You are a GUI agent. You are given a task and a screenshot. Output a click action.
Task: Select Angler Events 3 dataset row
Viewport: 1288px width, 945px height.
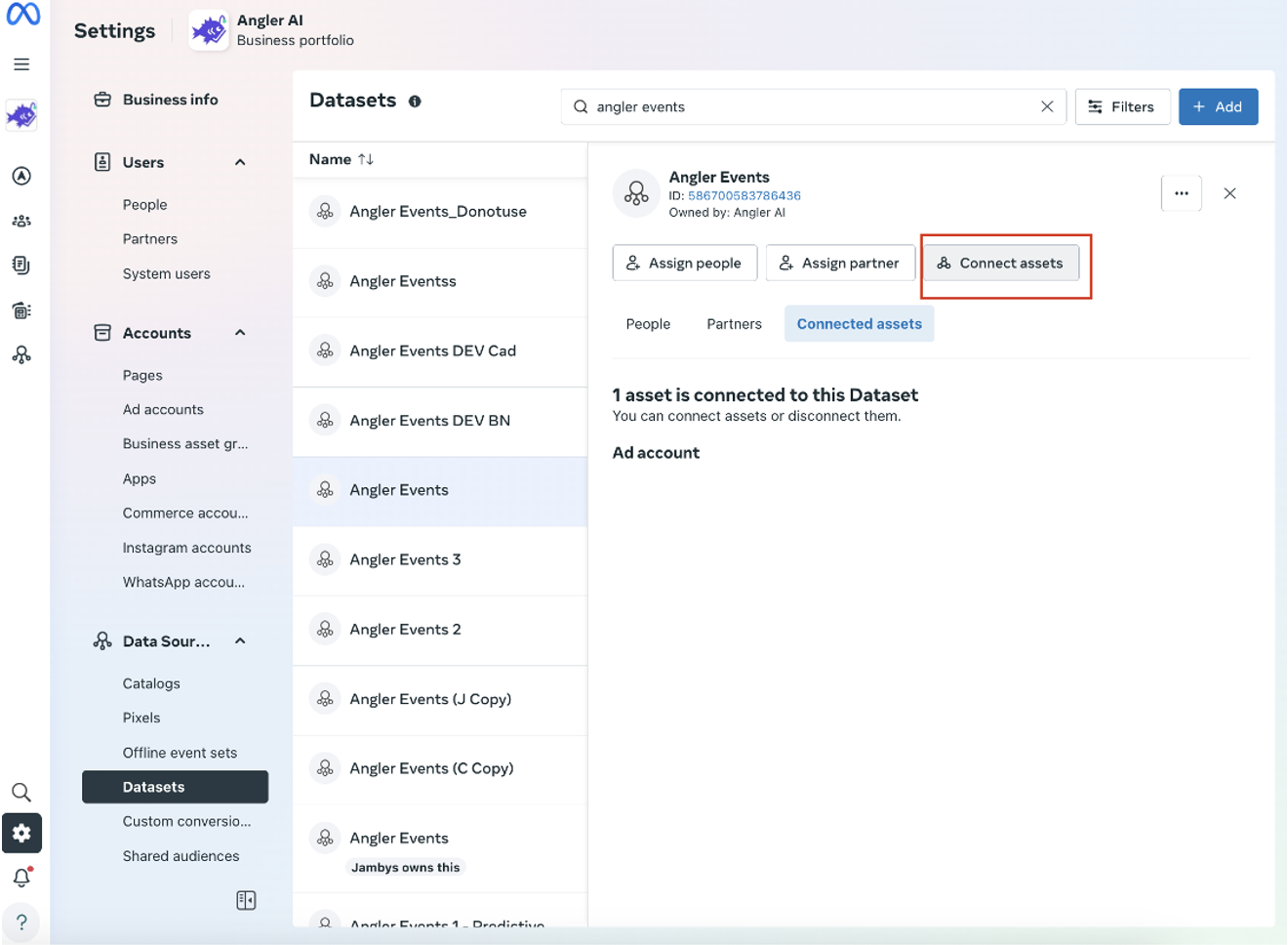click(440, 560)
